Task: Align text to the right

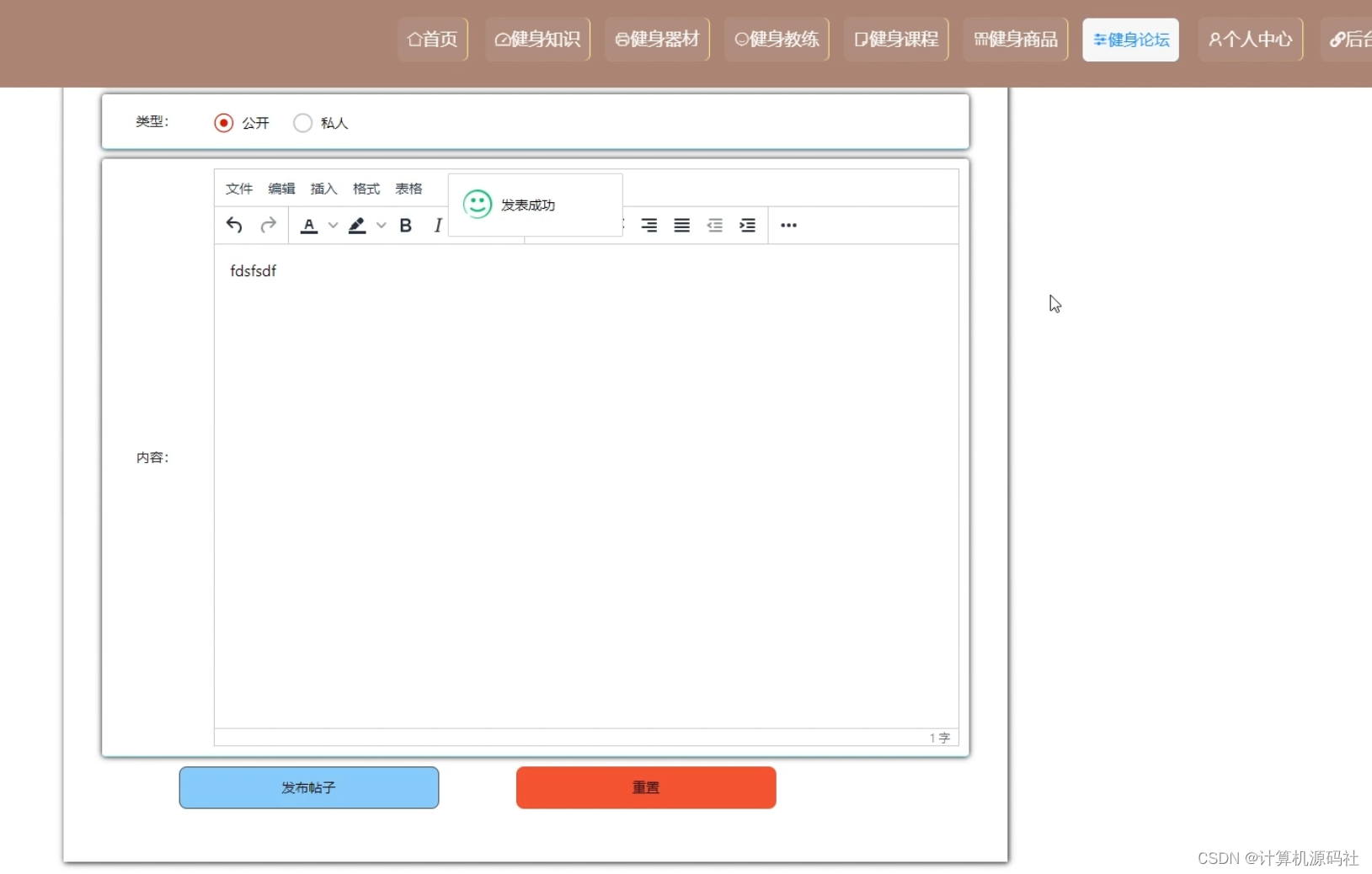Action: [649, 225]
